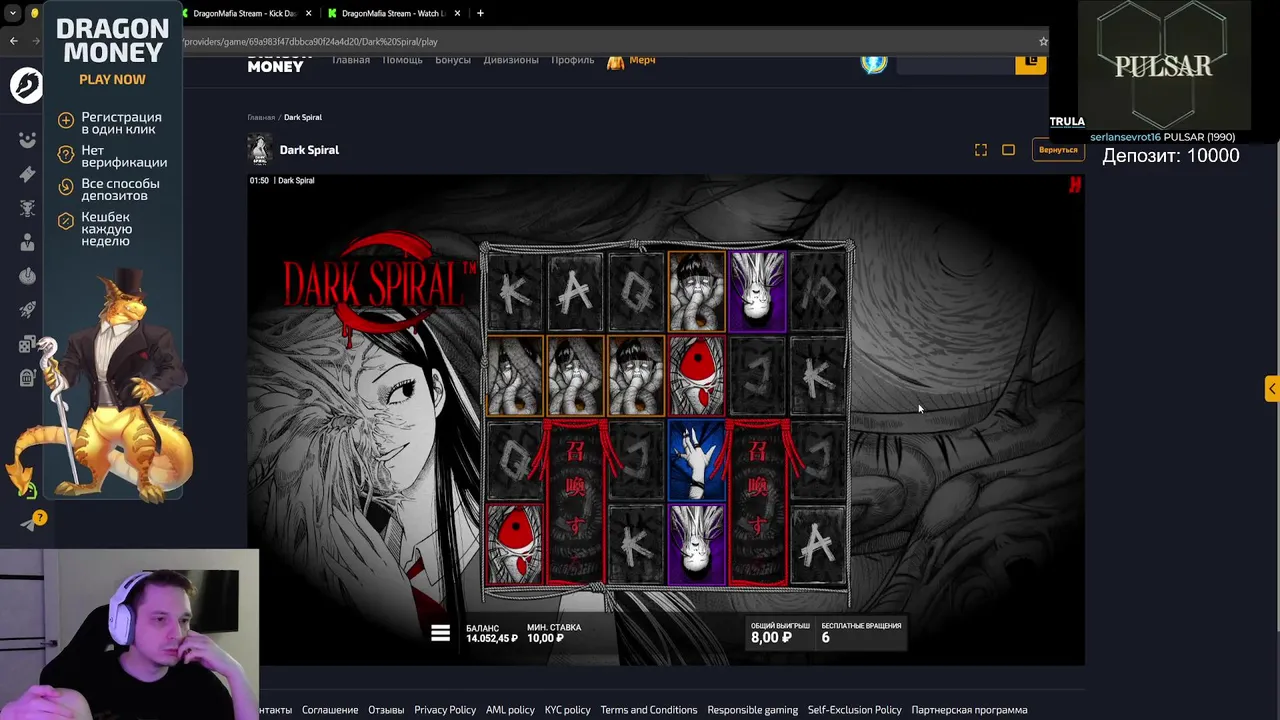
Task: Click the red Hacksaw logo at game corner
Action: (1074, 185)
